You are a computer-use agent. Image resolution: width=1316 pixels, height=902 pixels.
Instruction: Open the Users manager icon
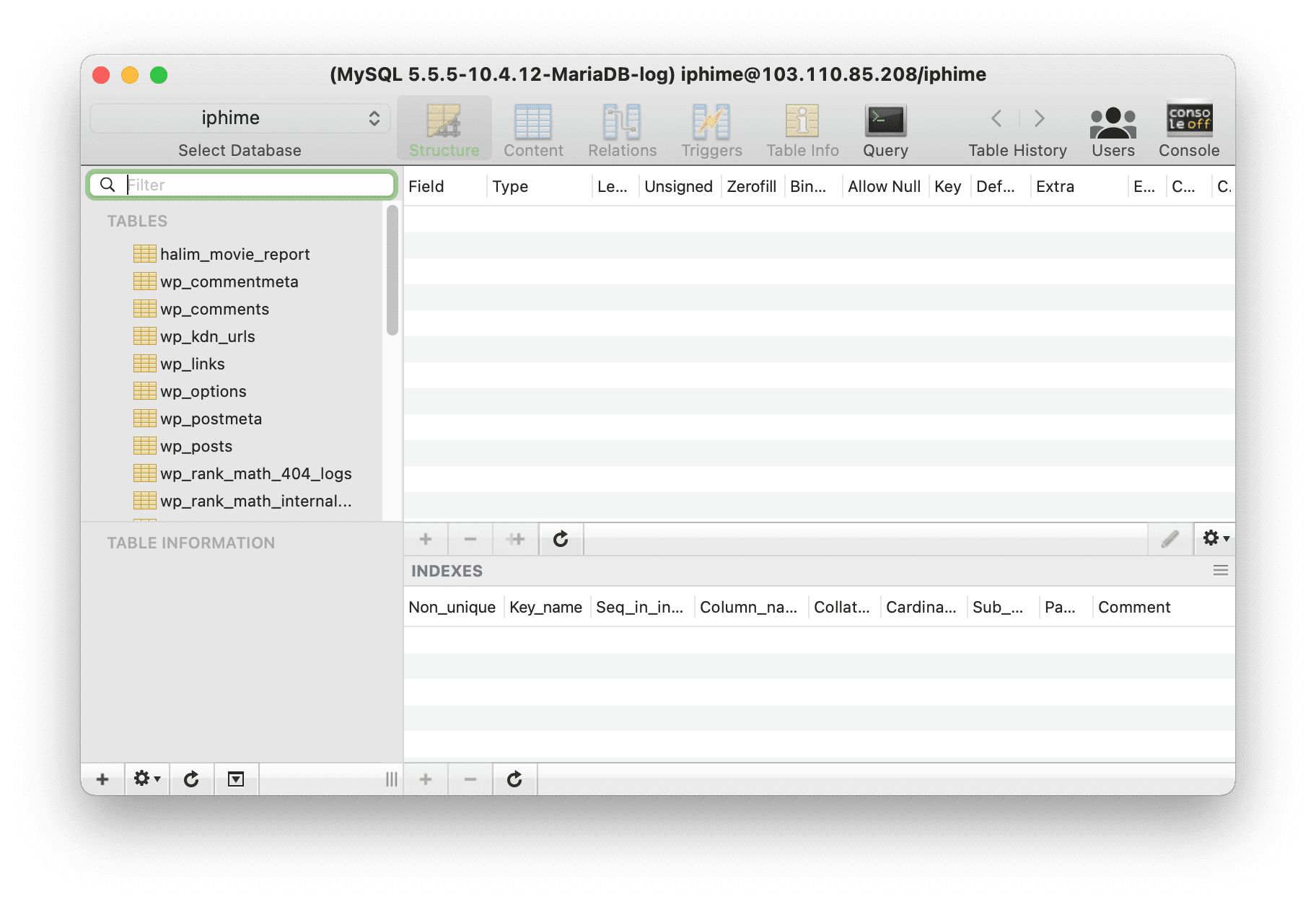[1113, 128]
